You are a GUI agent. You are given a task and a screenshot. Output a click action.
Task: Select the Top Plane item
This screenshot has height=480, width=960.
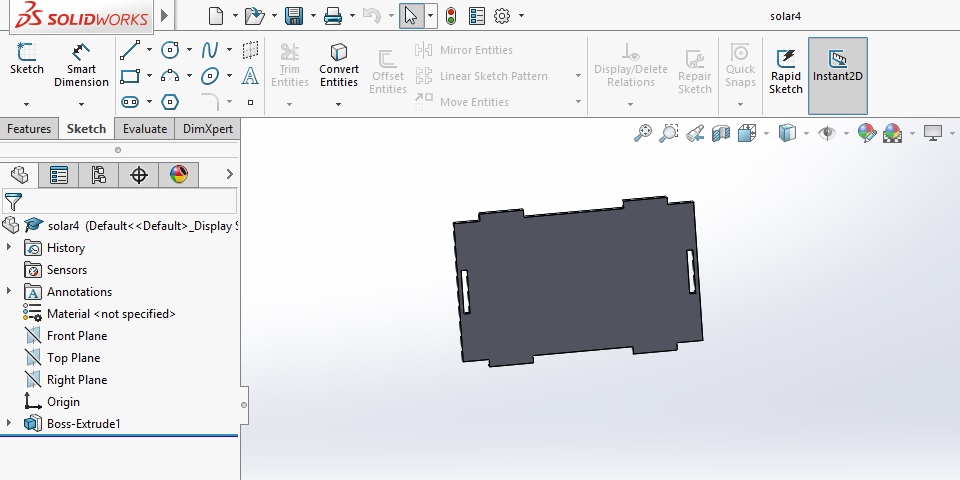click(x=73, y=358)
